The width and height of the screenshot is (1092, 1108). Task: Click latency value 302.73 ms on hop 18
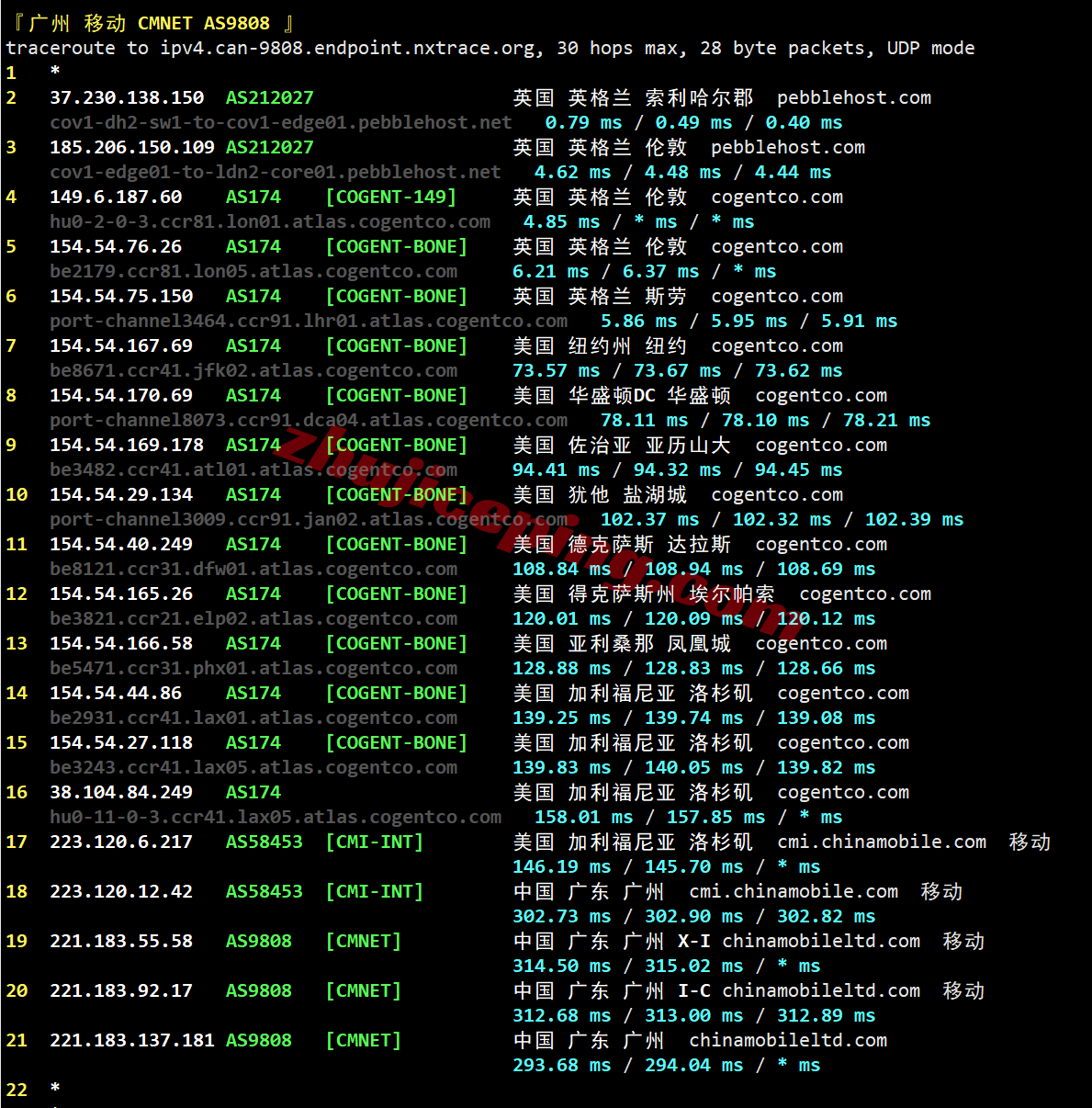point(561,916)
